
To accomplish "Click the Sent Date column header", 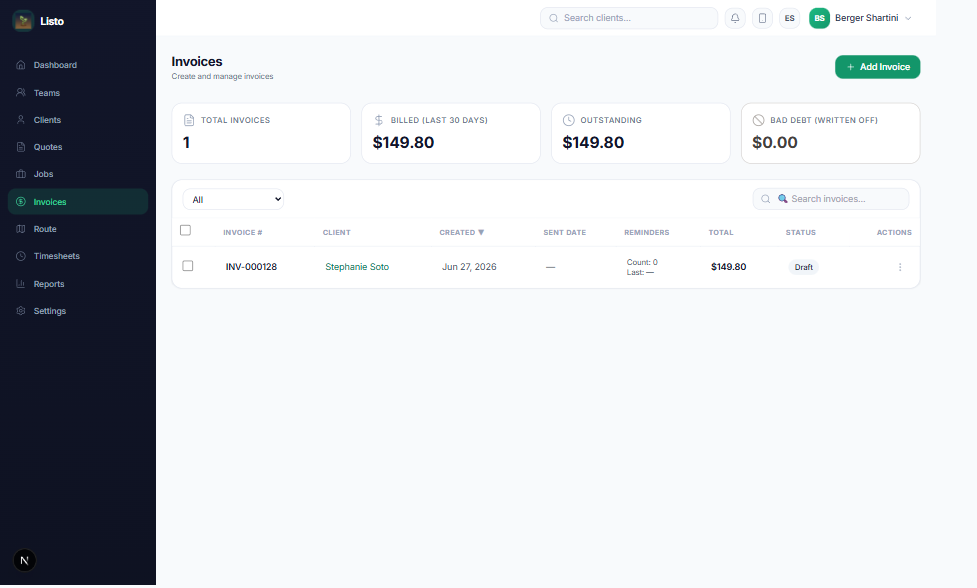I will point(565,232).
